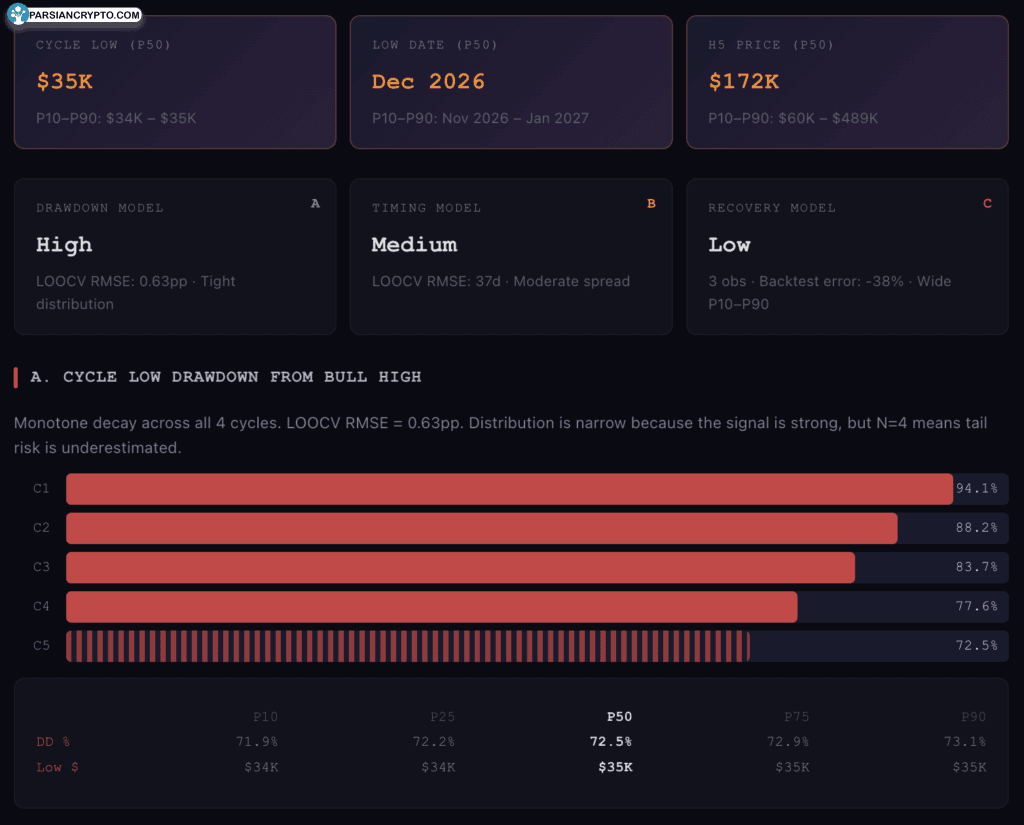The height and width of the screenshot is (825, 1024).
Task: Click the grade C badge on Recovery Model
Action: point(987,203)
